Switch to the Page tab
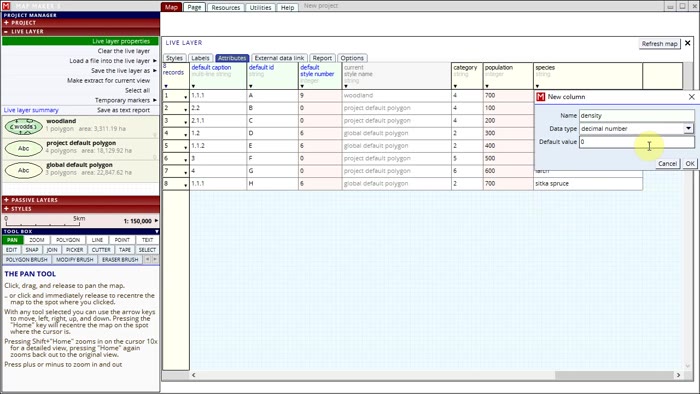 (x=194, y=7)
